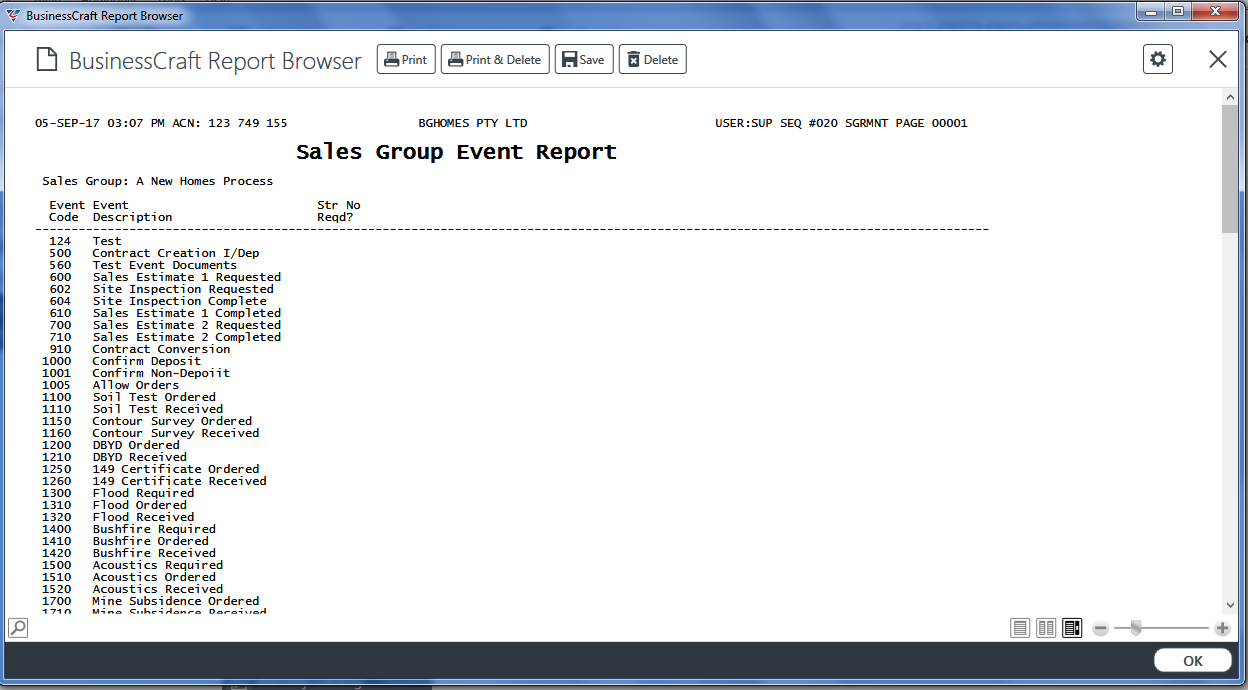Open the report browser settings gear
This screenshot has width=1248, height=690.
click(x=1158, y=60)
